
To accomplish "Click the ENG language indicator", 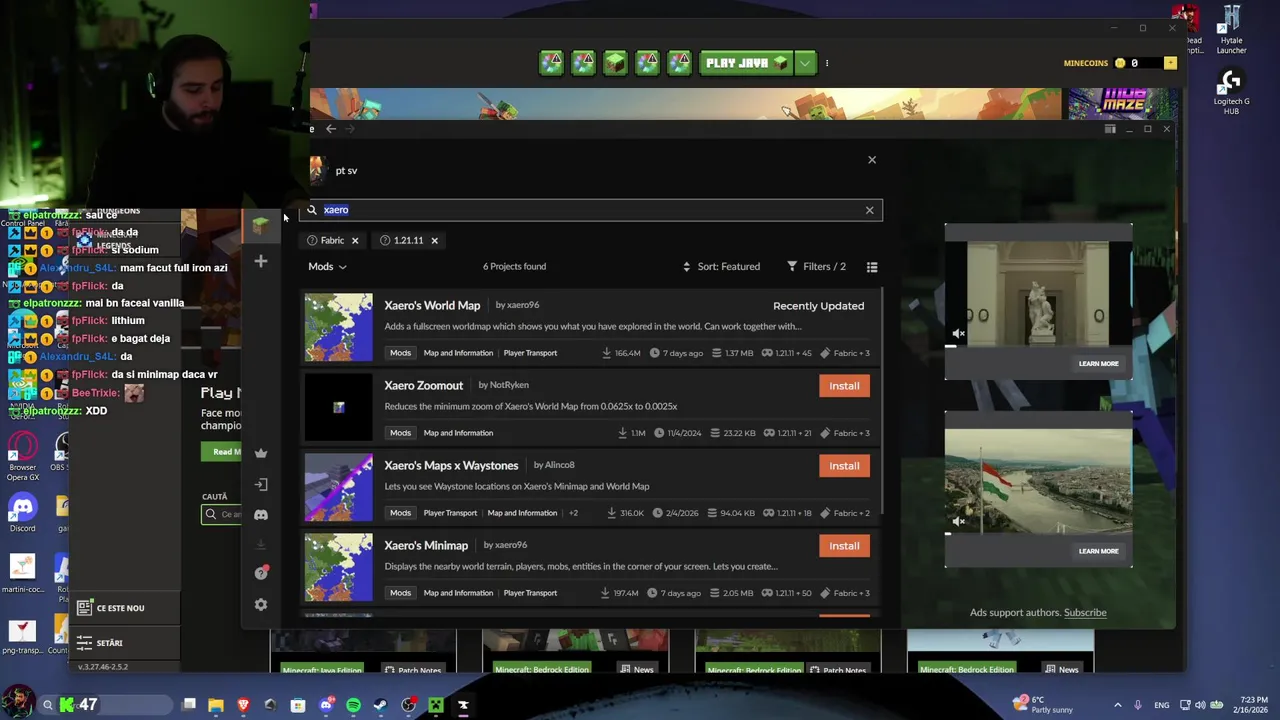I will tap(1161, 705).
